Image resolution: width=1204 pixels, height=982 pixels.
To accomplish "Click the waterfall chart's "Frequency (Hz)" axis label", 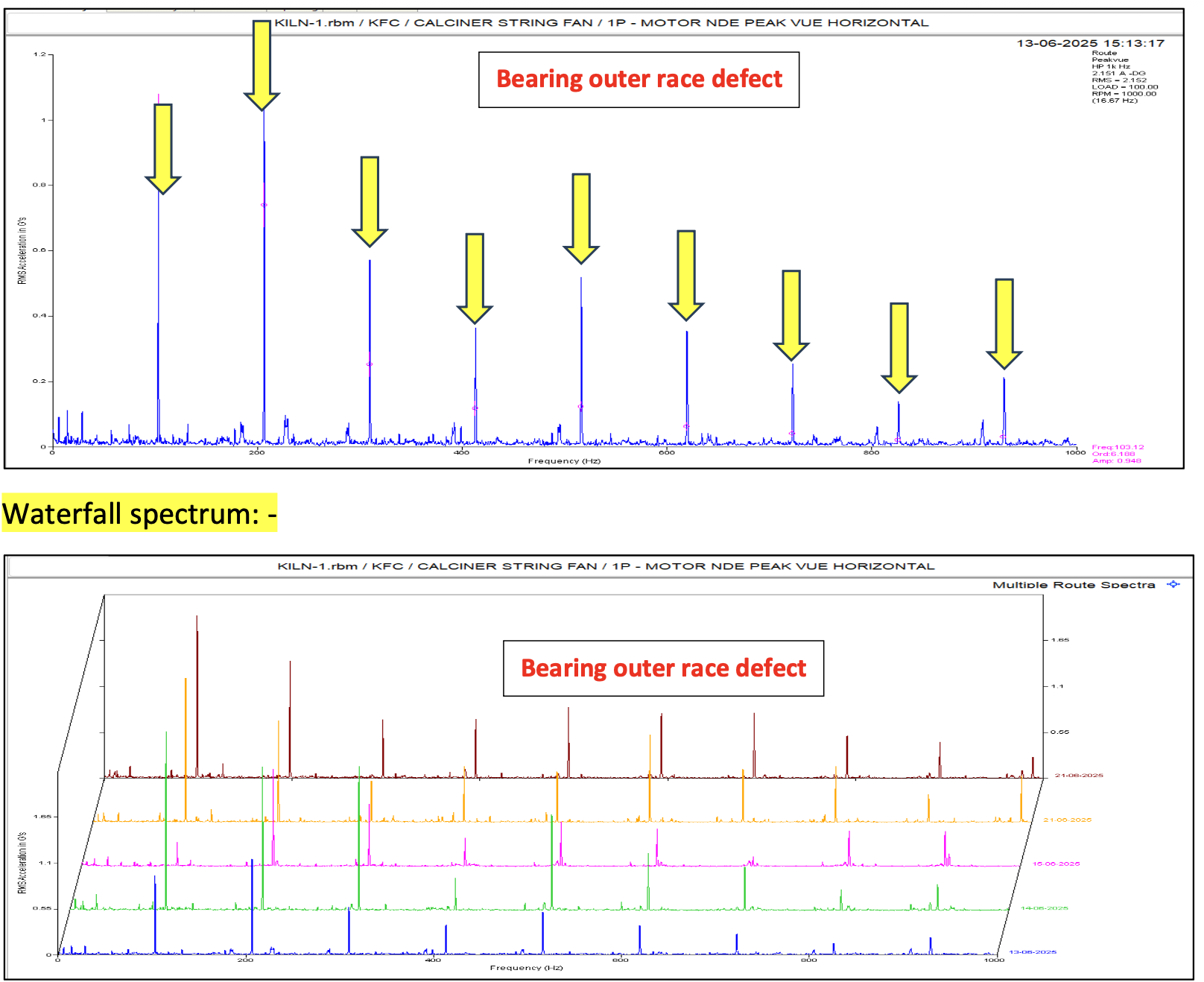I will [x=526, y=968].
